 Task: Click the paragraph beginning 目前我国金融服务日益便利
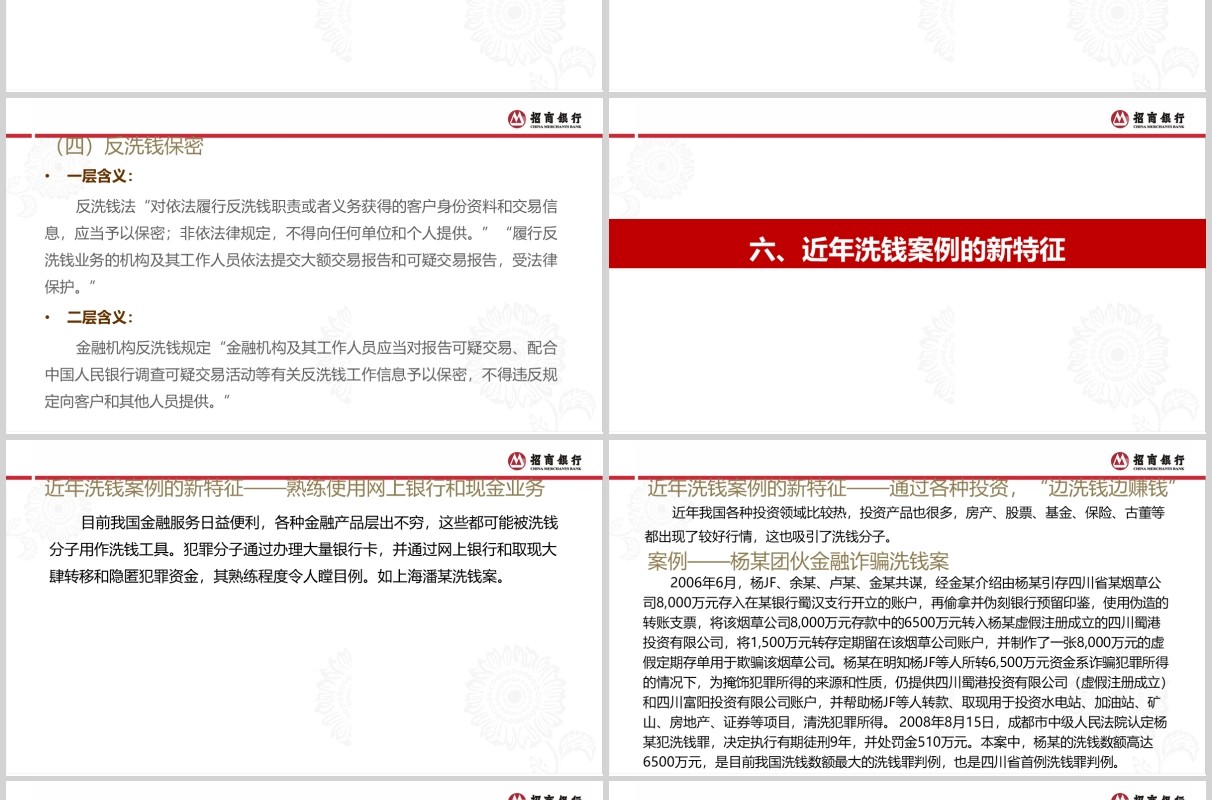tap(303, 549)
